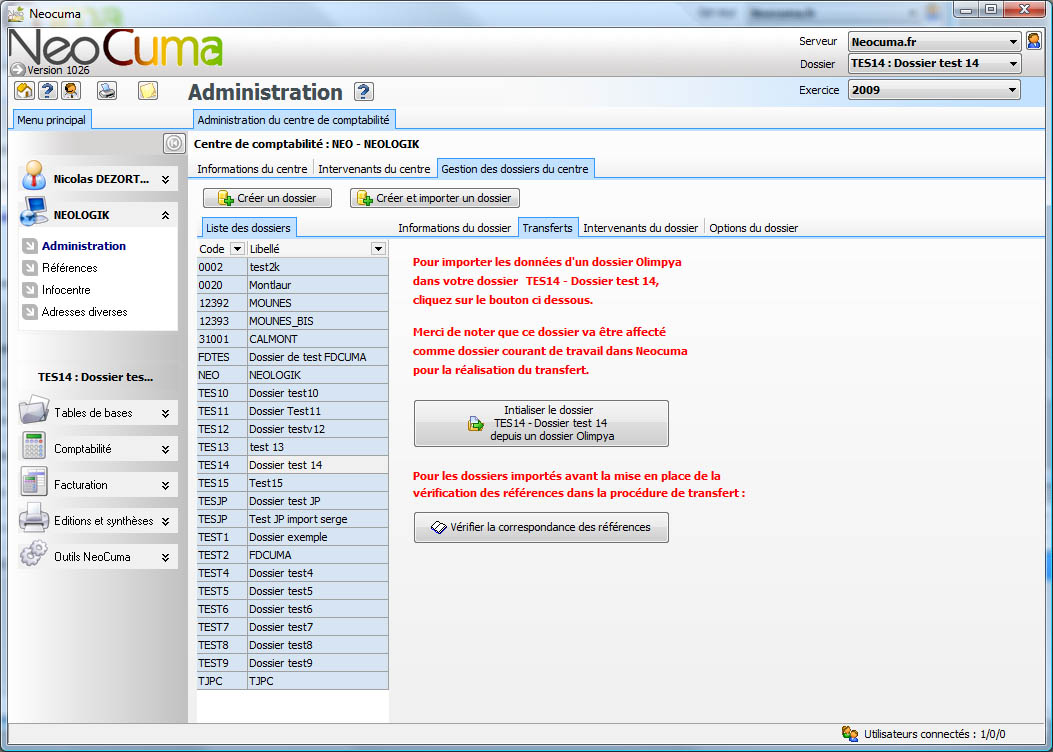Click arrow icon next to Adresses diverses

click(30, 312)
